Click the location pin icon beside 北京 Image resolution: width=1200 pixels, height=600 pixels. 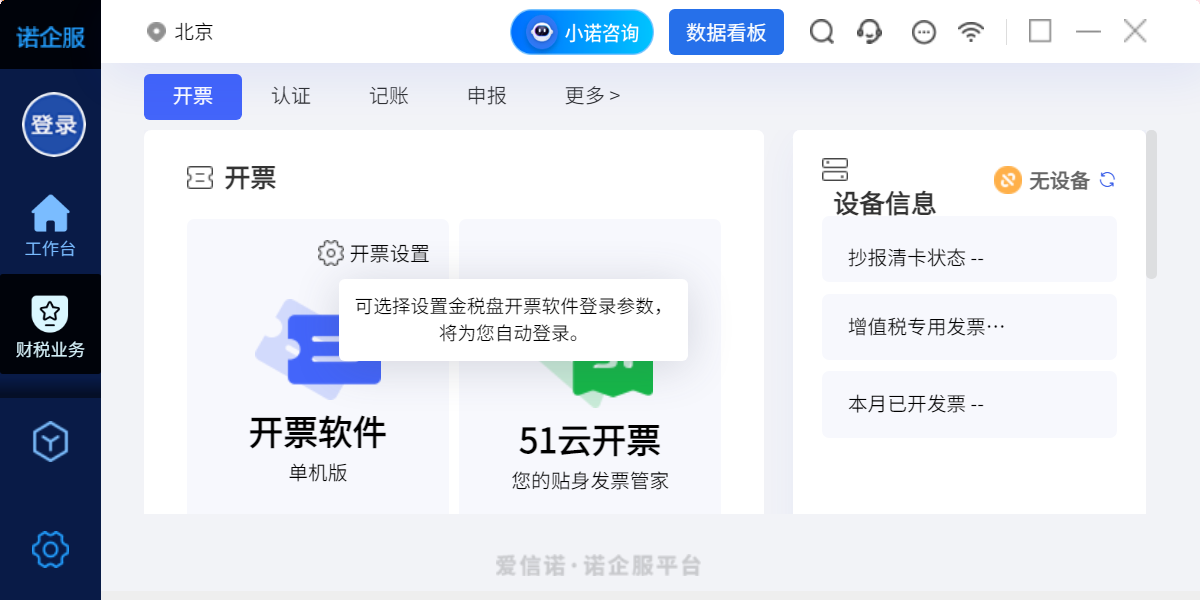coord(155,31)
